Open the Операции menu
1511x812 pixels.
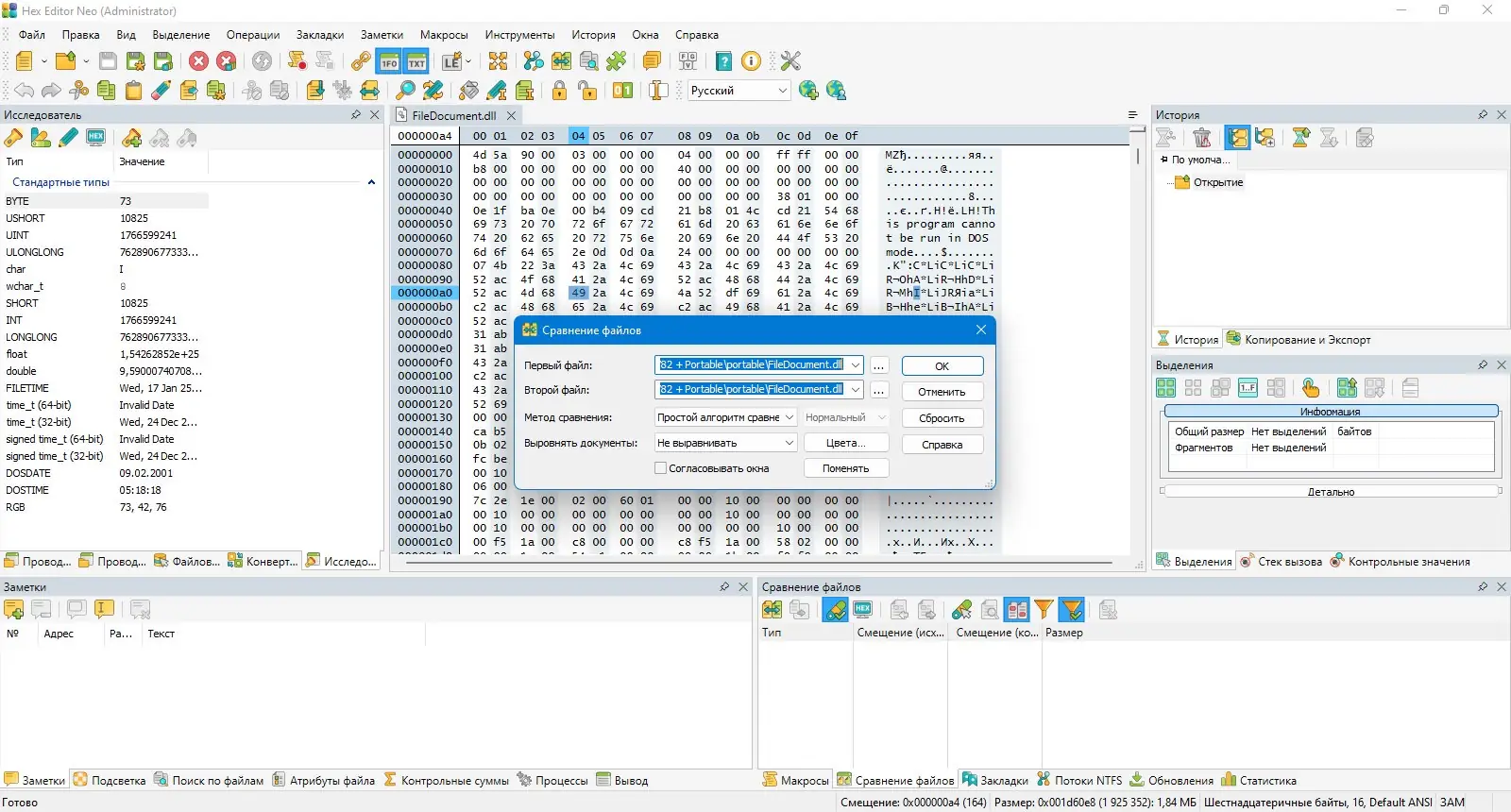(x=253, y=35)
